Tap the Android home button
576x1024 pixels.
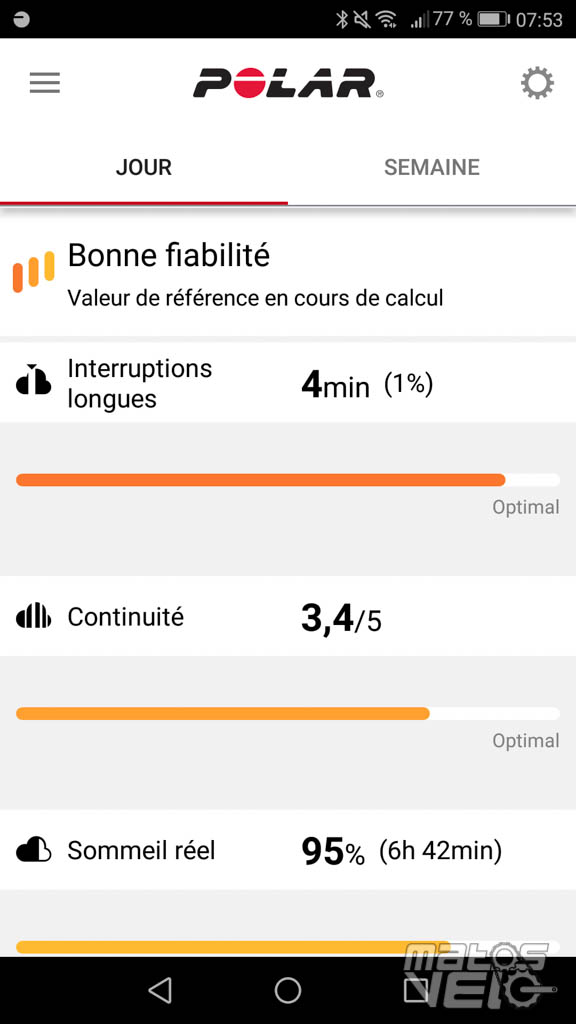pos(287,990)
